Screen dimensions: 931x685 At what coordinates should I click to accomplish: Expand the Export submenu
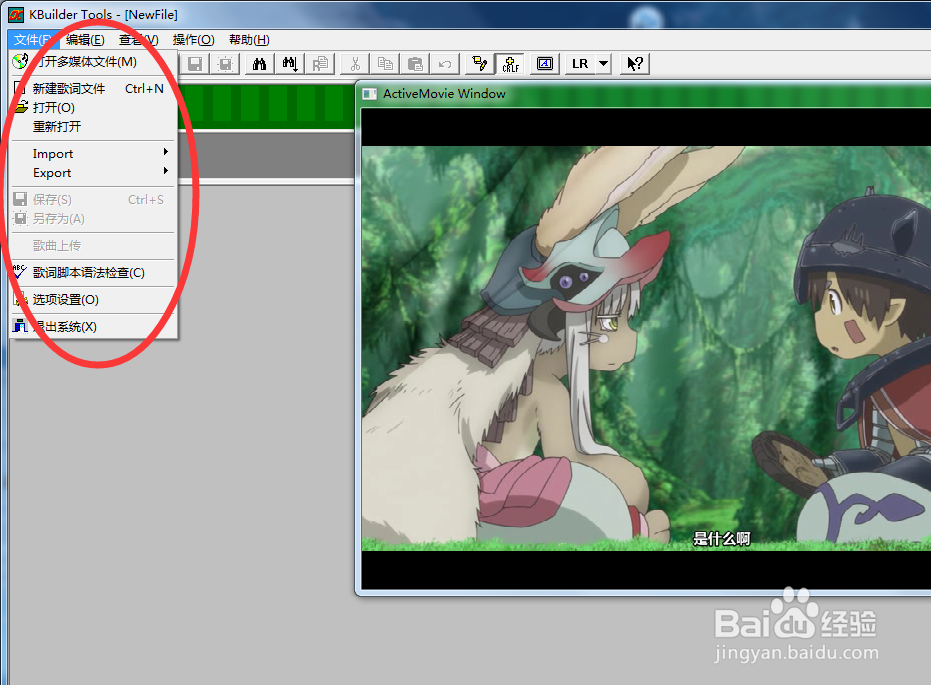93,173
